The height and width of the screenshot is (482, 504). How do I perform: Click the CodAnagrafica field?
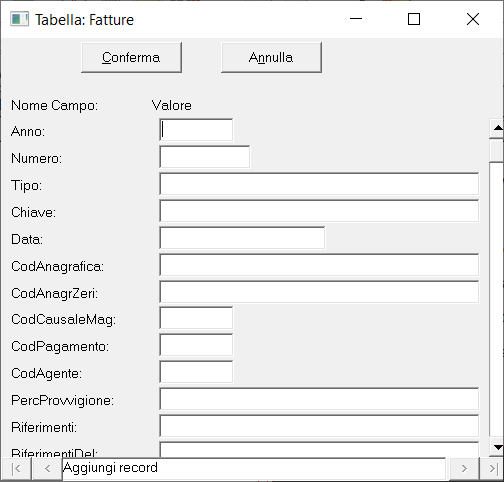319,265
